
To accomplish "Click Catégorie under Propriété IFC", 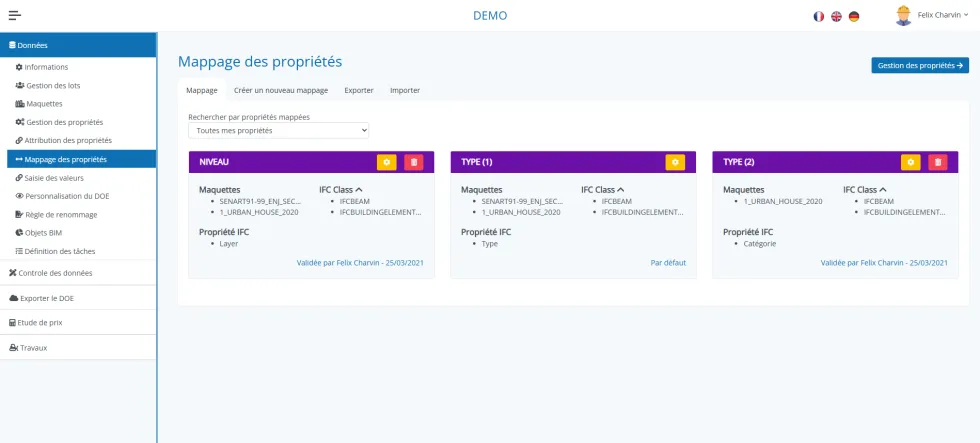I will [760, 244].
